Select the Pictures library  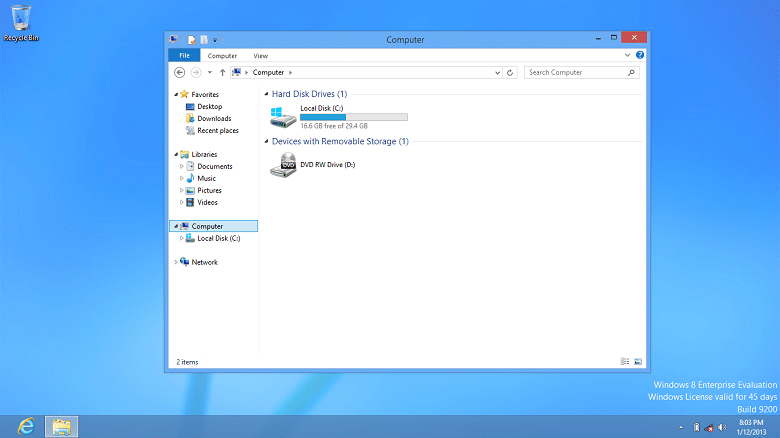(x=209, y=190)
